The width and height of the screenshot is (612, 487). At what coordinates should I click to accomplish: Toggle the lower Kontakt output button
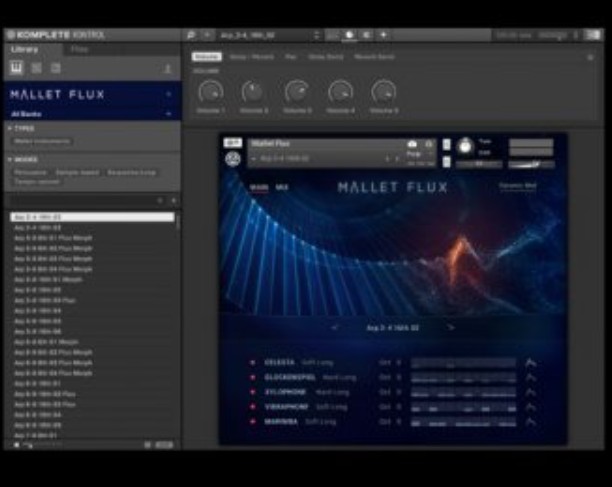point(447,161)
